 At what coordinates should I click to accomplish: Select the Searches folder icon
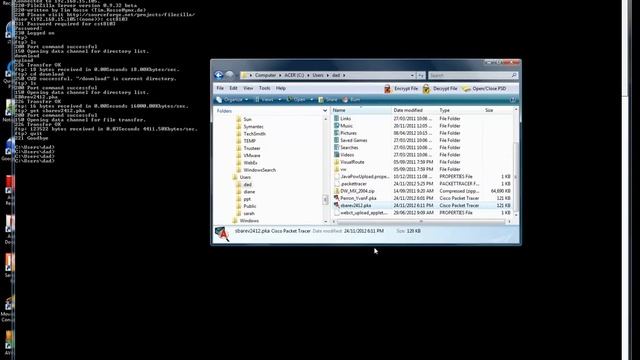[336, 147]
